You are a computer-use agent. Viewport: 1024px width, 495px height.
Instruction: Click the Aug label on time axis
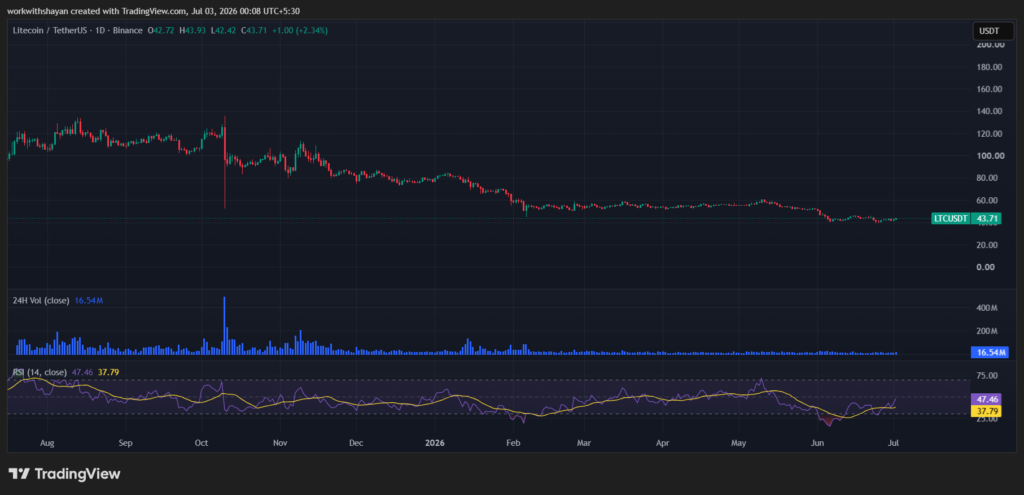(x=47, y=443)
